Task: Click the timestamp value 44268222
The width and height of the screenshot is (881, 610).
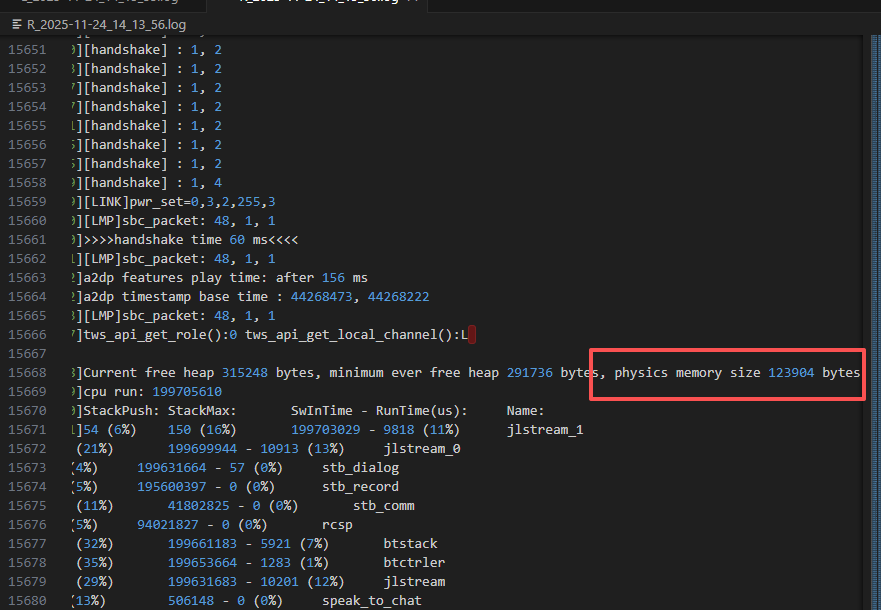Action: (398, 297)
